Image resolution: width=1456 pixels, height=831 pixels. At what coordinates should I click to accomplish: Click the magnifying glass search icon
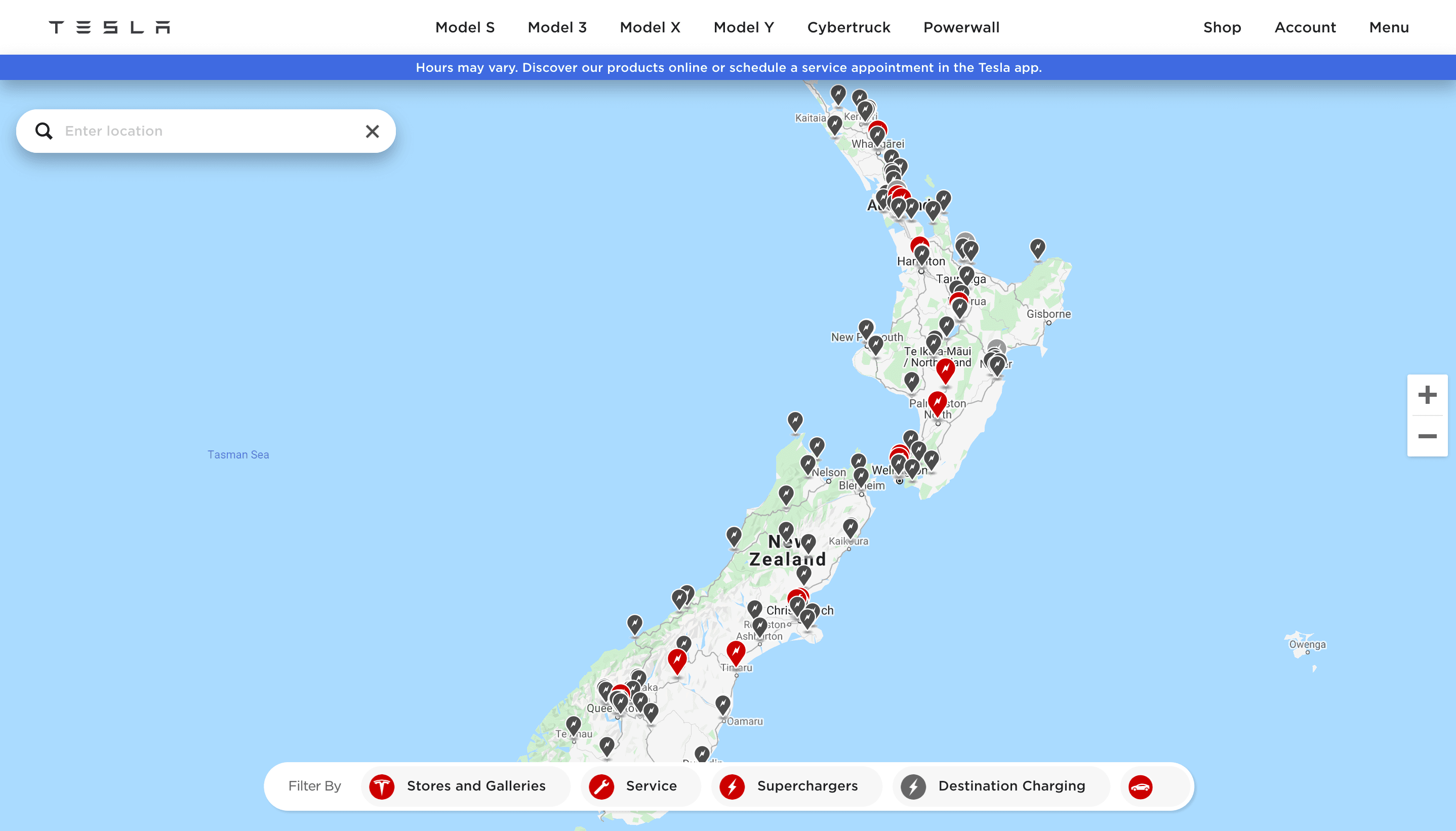44,131
